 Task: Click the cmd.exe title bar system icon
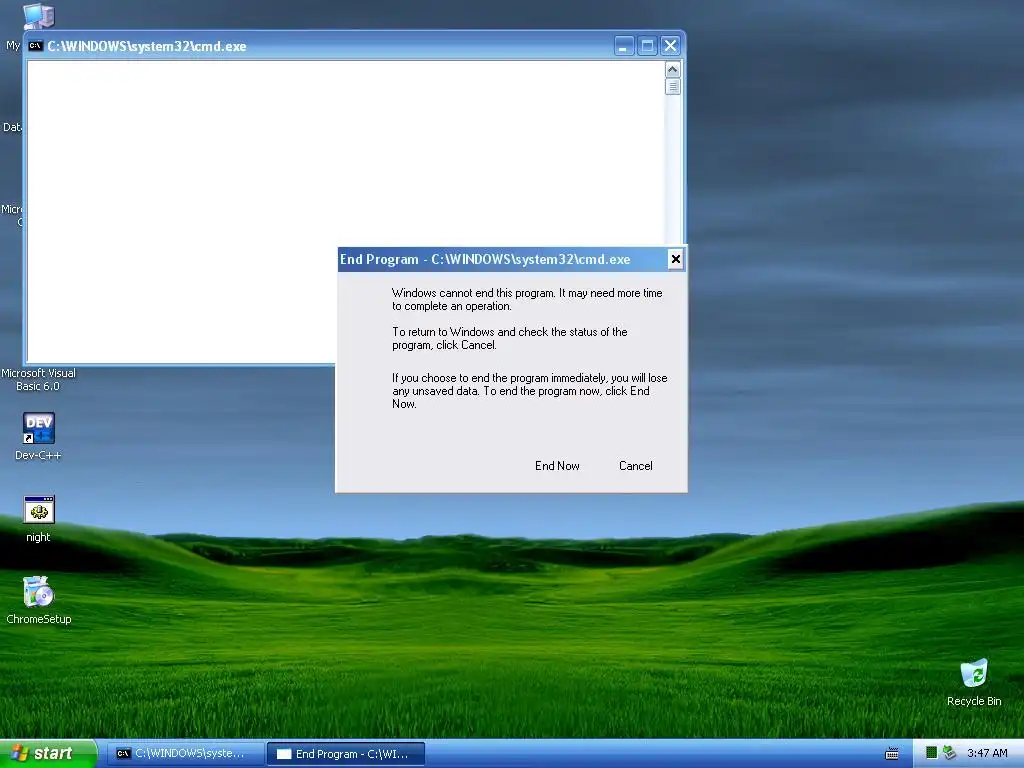[x=35, y=46]
